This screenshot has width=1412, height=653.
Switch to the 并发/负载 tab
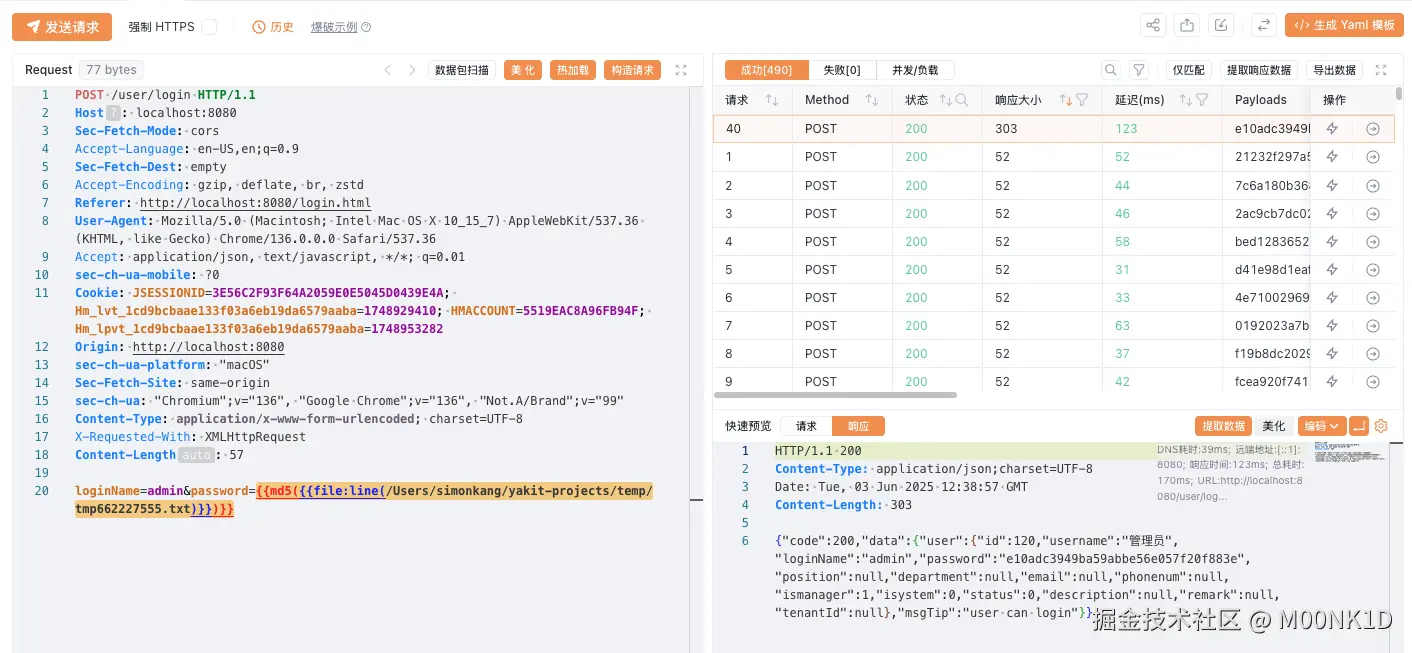(x=915, y=70)
